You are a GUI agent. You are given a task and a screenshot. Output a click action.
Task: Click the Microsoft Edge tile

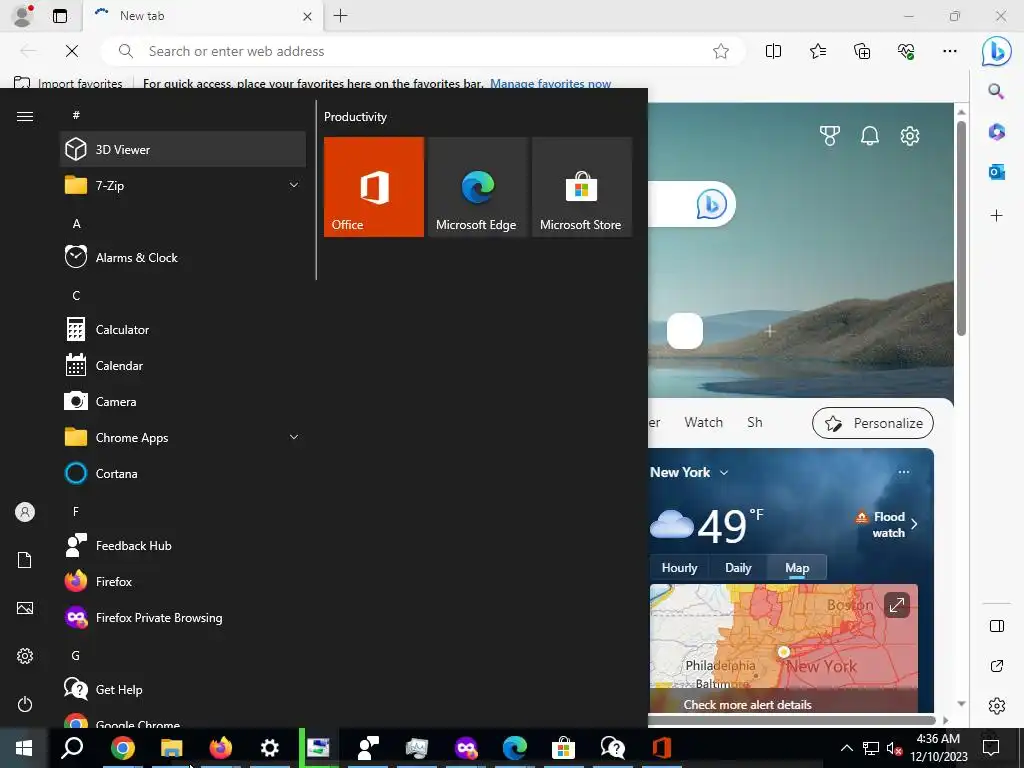click(x=477, y=187)
